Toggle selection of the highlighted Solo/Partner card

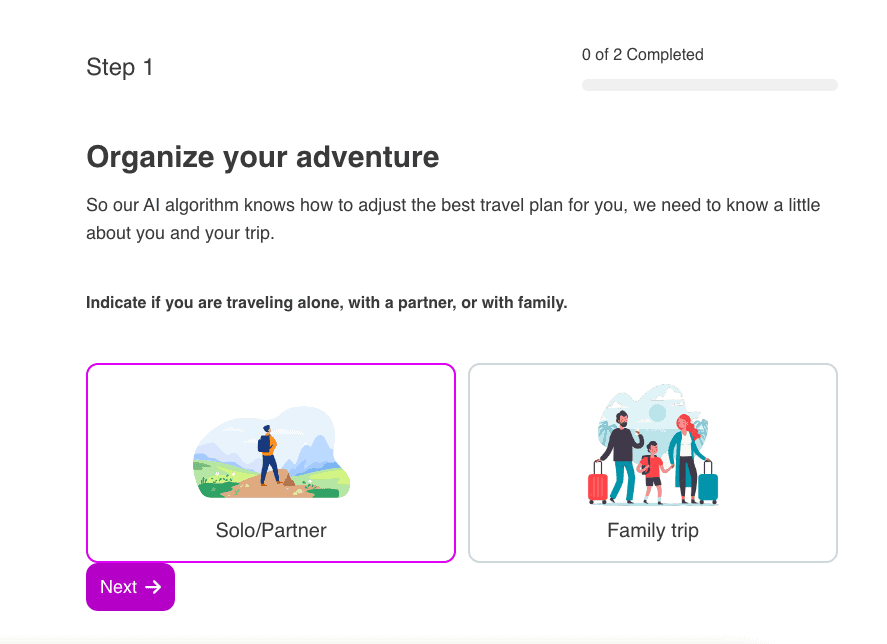[x=270, y=462]
